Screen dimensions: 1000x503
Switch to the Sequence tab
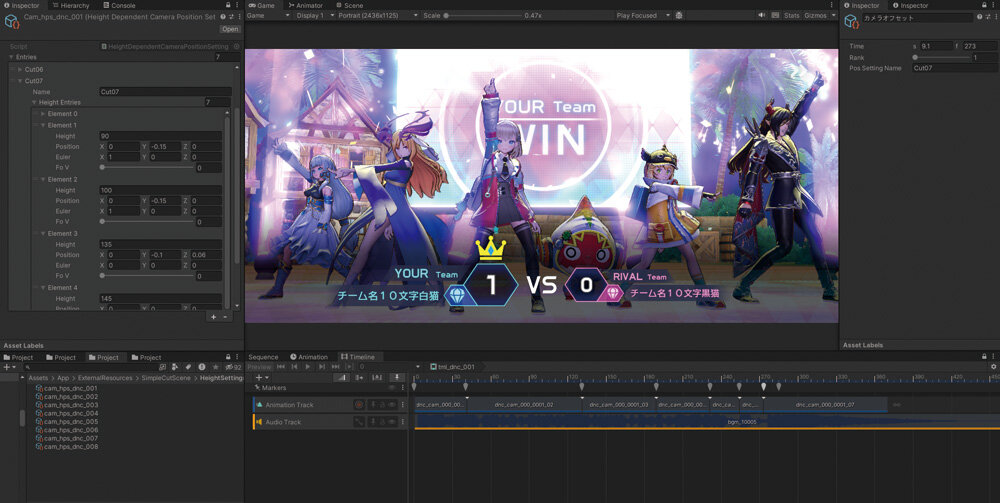click(x=263, y=357)
